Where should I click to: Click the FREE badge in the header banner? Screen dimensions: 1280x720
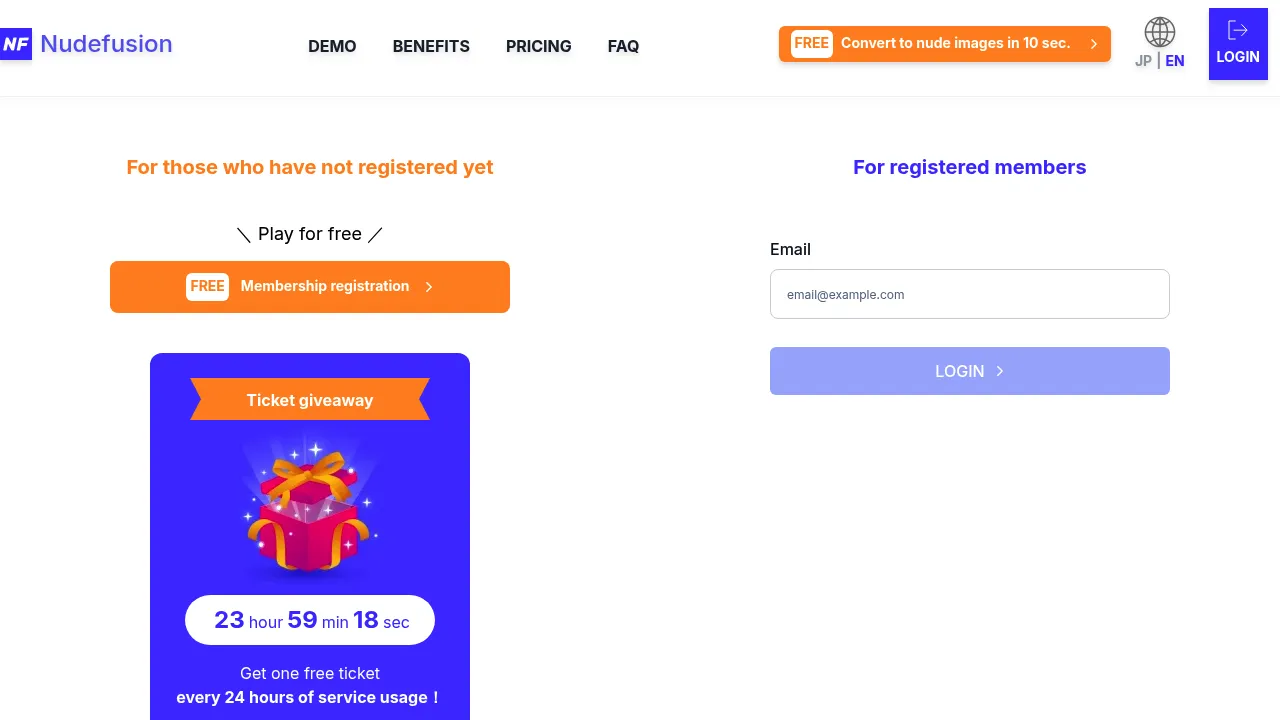[x=811, y=44]
